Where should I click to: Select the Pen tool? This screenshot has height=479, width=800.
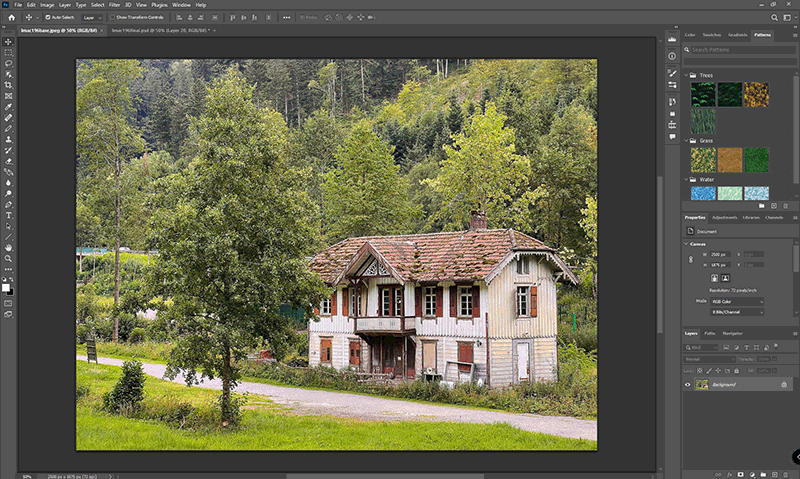[8, 205]
